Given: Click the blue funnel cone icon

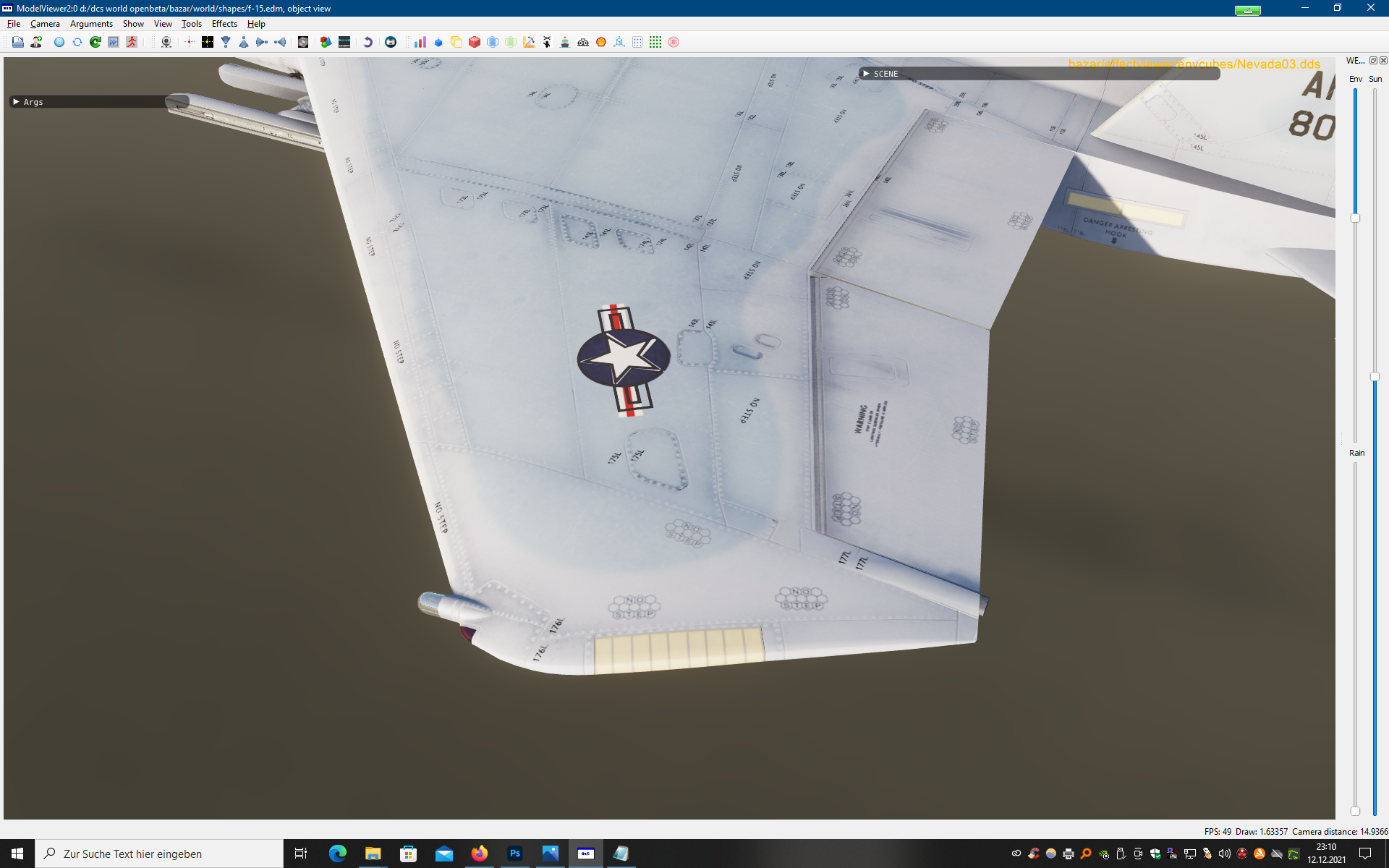Looking at the screenshot, I should [226, 42].
